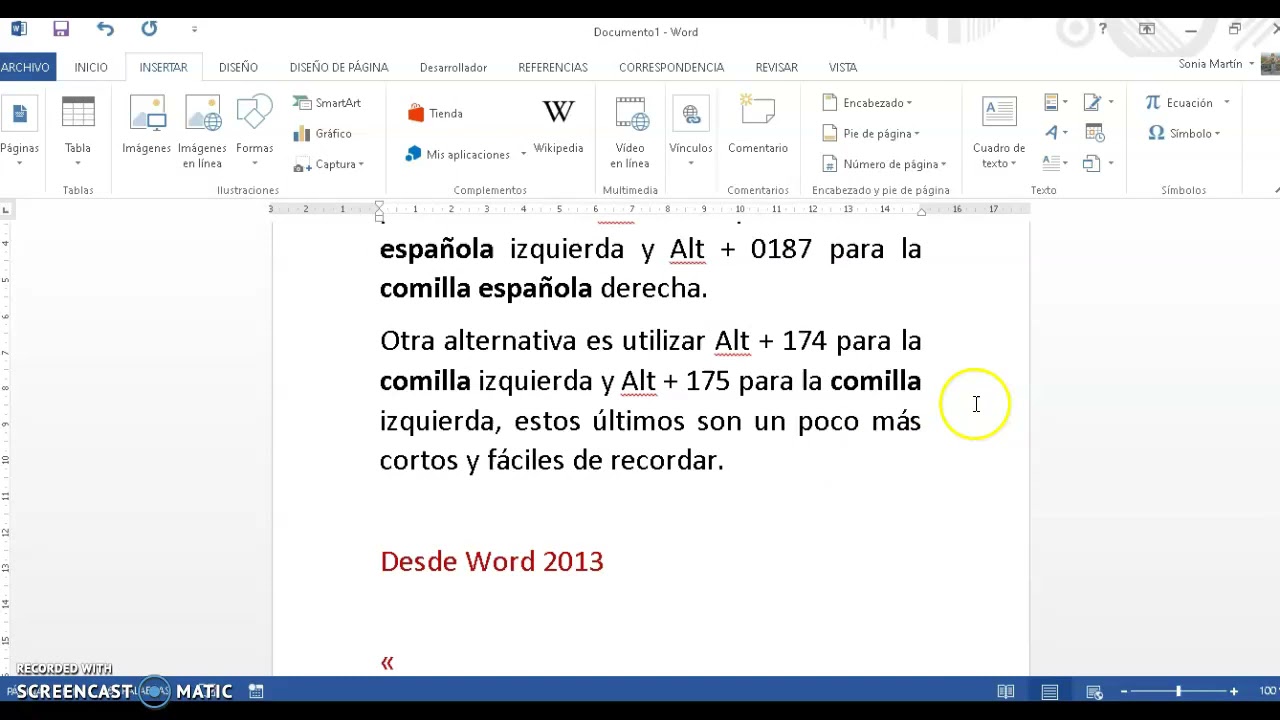Viewport: 1280px width, 720px height.
Task: Click the Redo/Repeat arrow icon
Action: pyautogui.click(x=149, y=30)
